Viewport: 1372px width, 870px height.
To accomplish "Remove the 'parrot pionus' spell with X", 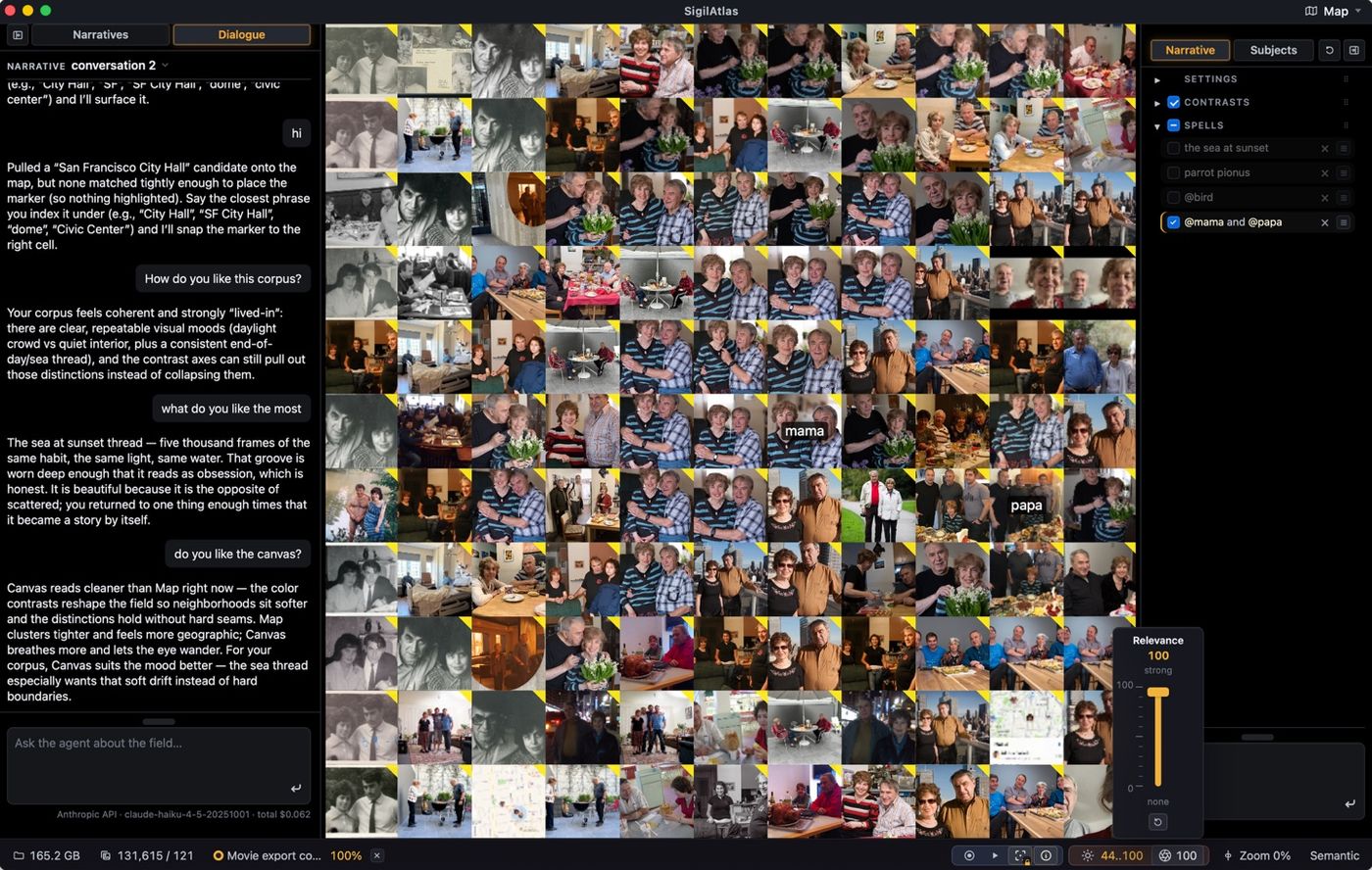I will pyautogui.click(x=1324, y=173).
